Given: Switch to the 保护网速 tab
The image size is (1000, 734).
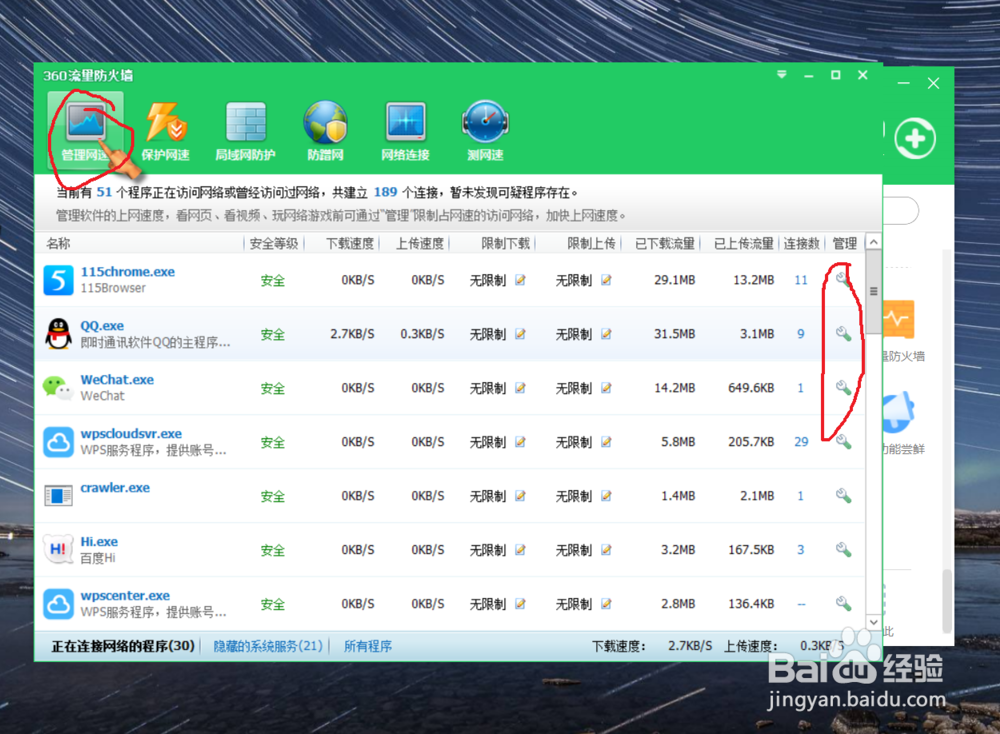Looking at the screenshot, I should [x=166, y=130].
